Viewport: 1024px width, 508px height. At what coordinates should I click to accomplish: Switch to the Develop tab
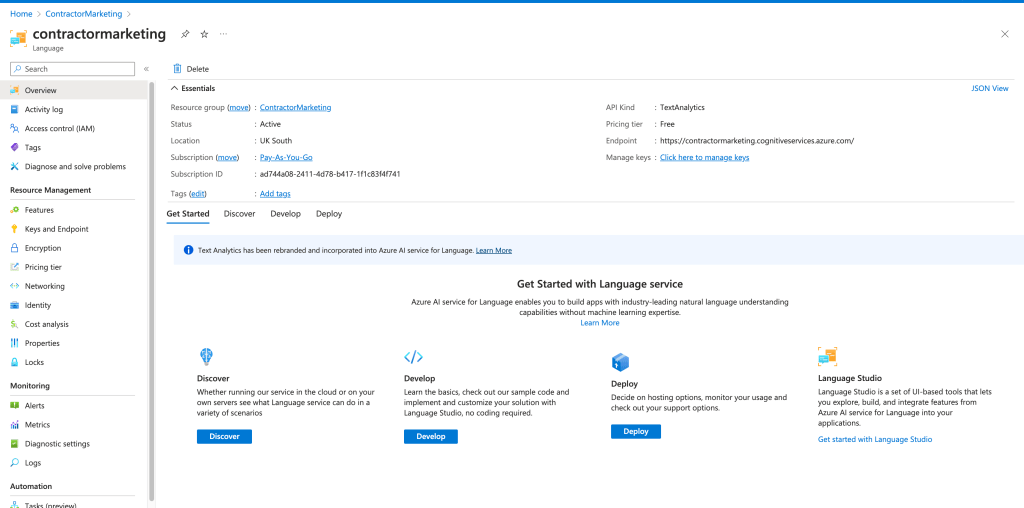(x=285, y=214)
